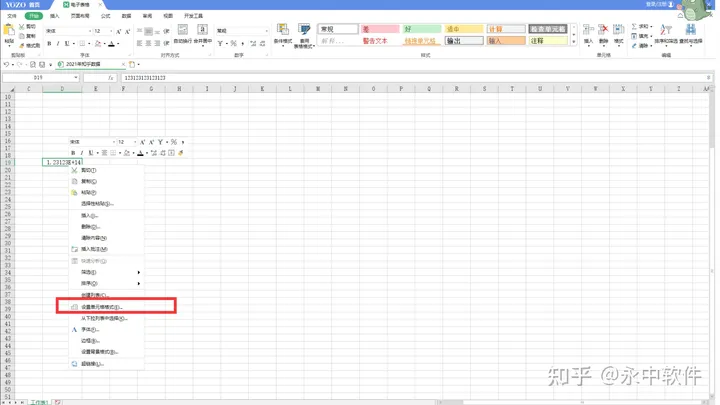Toggle Underline in the ribbon font group

click(67, 44)
